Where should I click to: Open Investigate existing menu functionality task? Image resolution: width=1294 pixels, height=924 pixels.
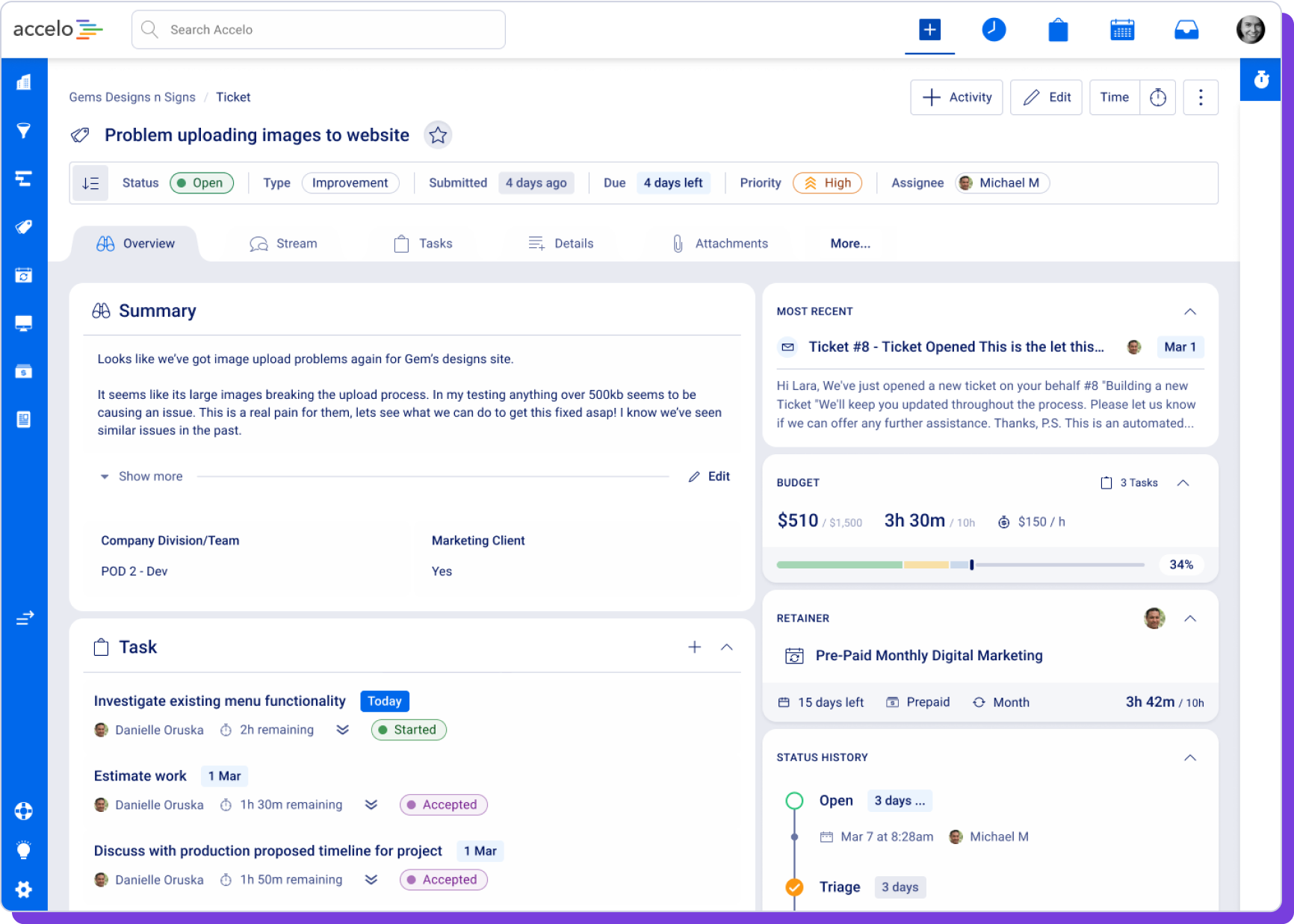point(220,701)
